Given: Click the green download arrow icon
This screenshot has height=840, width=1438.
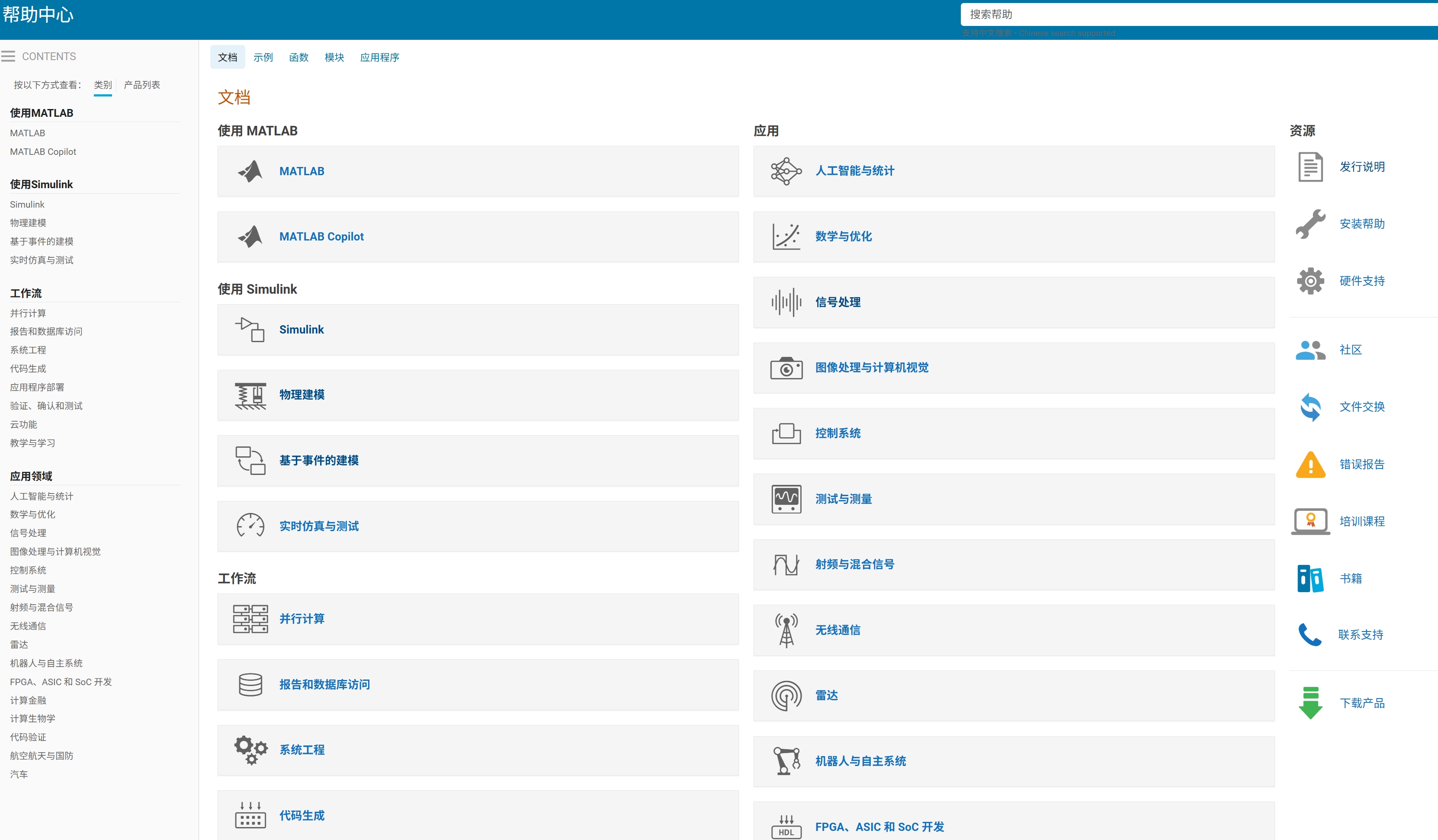Looking at the screenshot, I should (1310, 702).
